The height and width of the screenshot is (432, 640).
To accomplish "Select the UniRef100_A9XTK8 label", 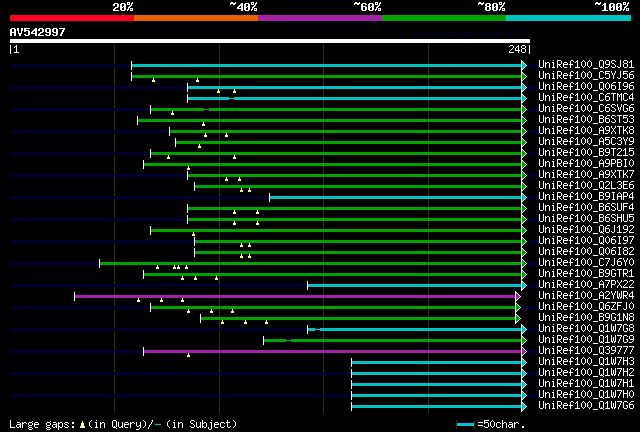I will tap(586, 131).
